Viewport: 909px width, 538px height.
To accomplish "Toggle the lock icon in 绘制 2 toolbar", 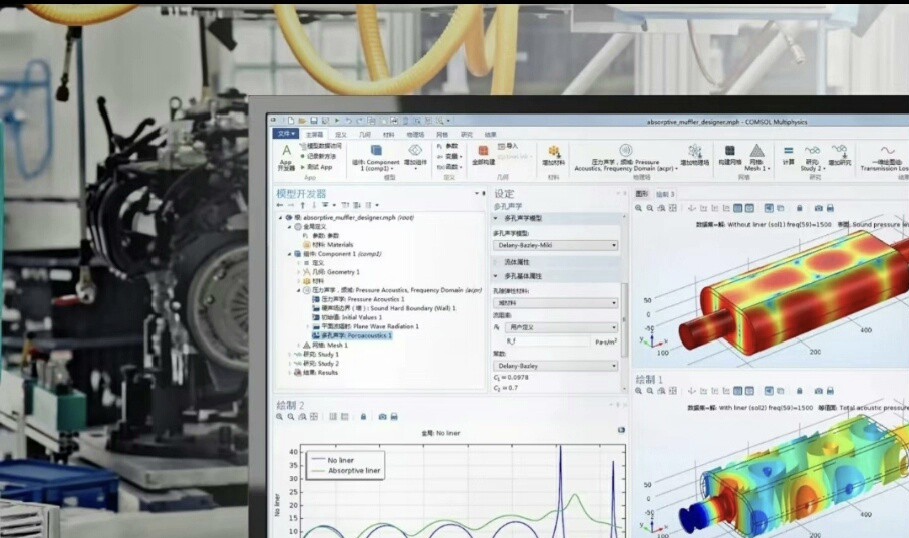I will coord(363,417).
